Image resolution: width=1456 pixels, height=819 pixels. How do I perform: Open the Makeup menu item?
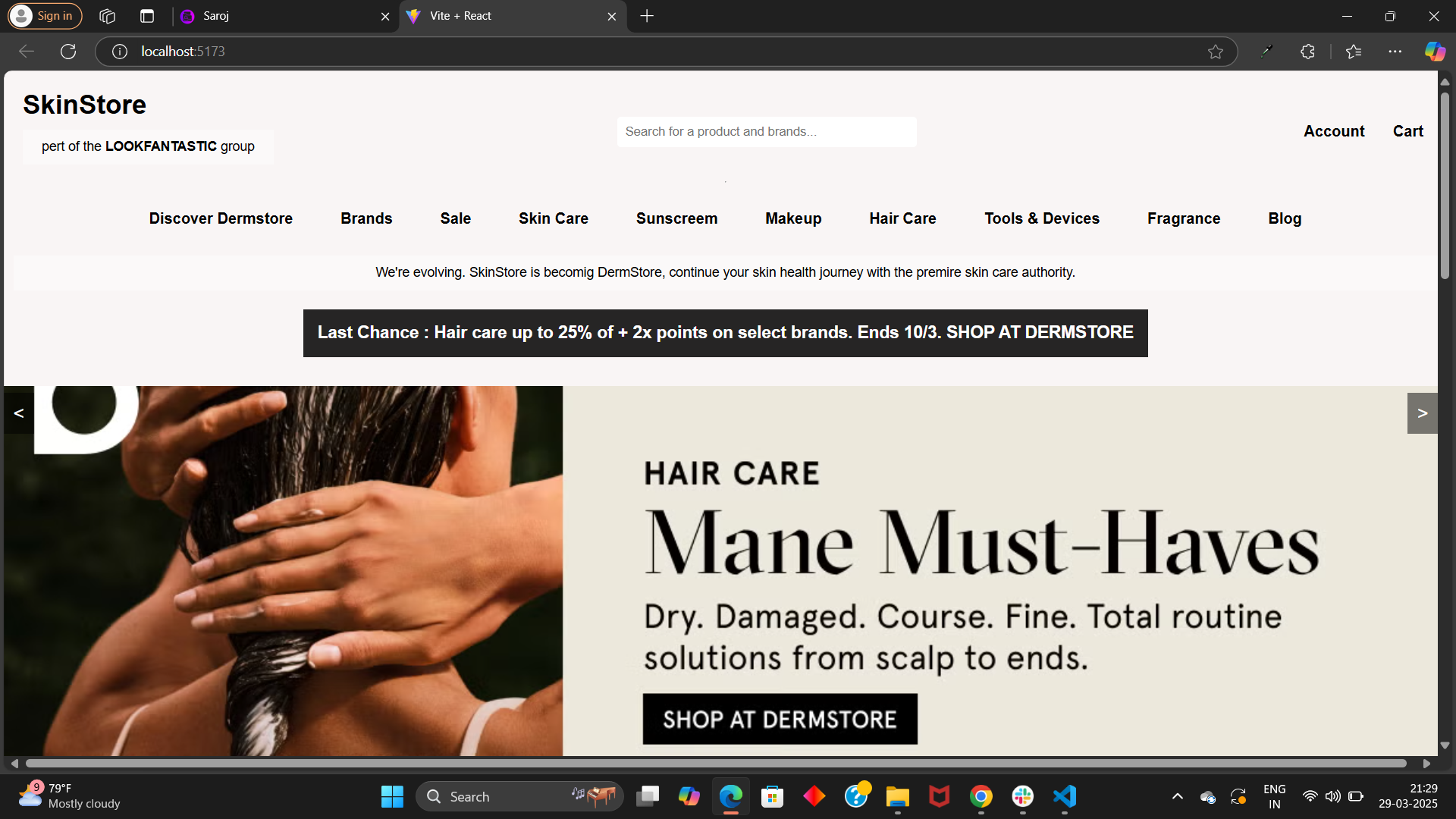coord(793,218)
